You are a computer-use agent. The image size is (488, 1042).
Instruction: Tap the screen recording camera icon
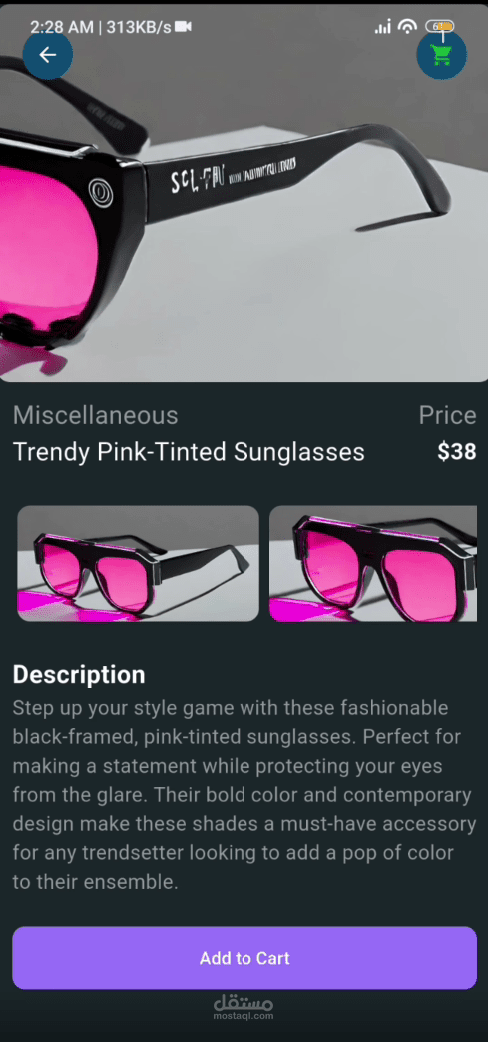183,27
